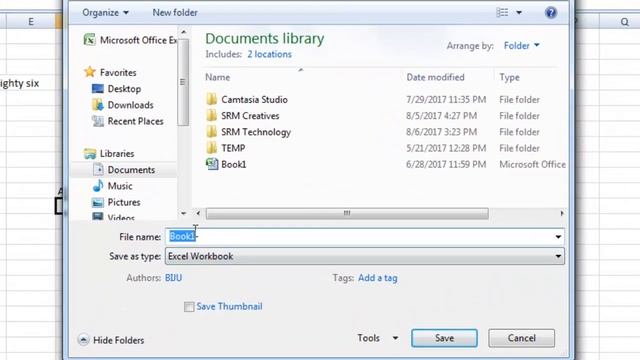Click the Cancel button
The width and height of the screenshot is (640, 360).
(x=521, y=338)
